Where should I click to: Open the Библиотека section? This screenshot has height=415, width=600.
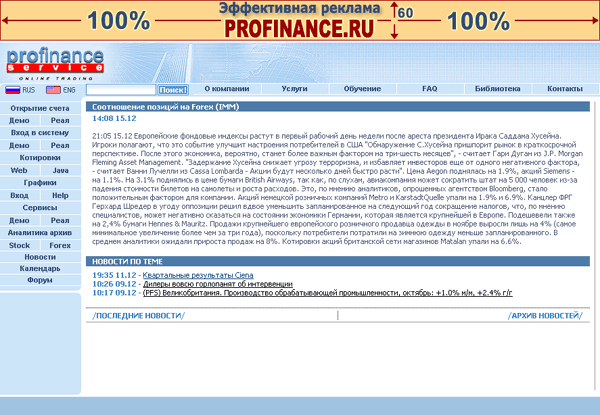pyautogui.click(x=497, y=89)
